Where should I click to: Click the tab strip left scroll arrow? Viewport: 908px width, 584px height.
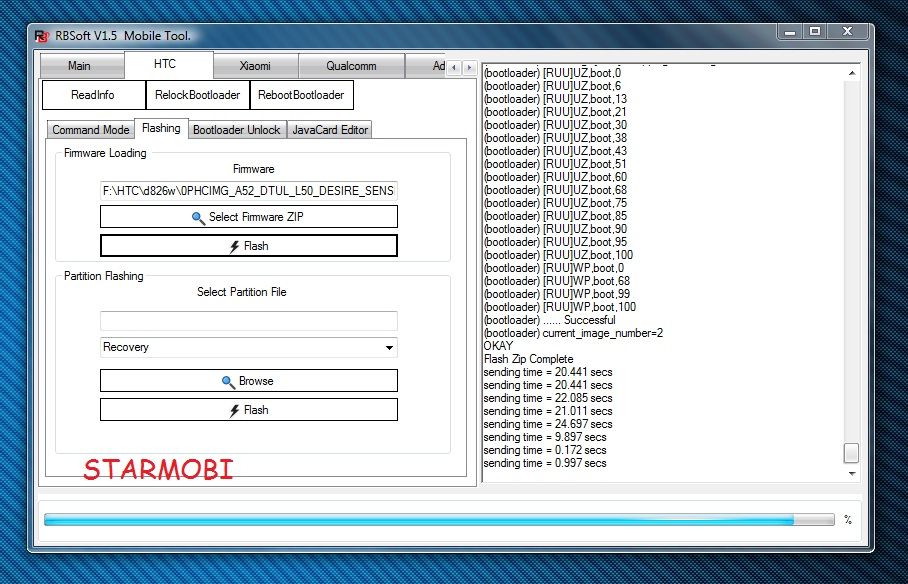454,67
